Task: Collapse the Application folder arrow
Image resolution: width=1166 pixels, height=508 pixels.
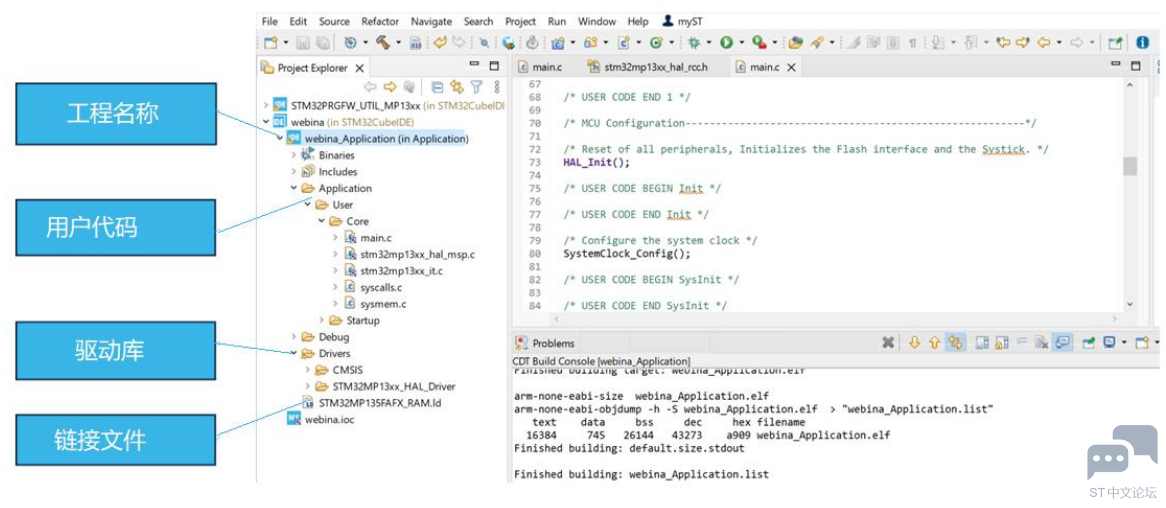Action: point(294,188)
